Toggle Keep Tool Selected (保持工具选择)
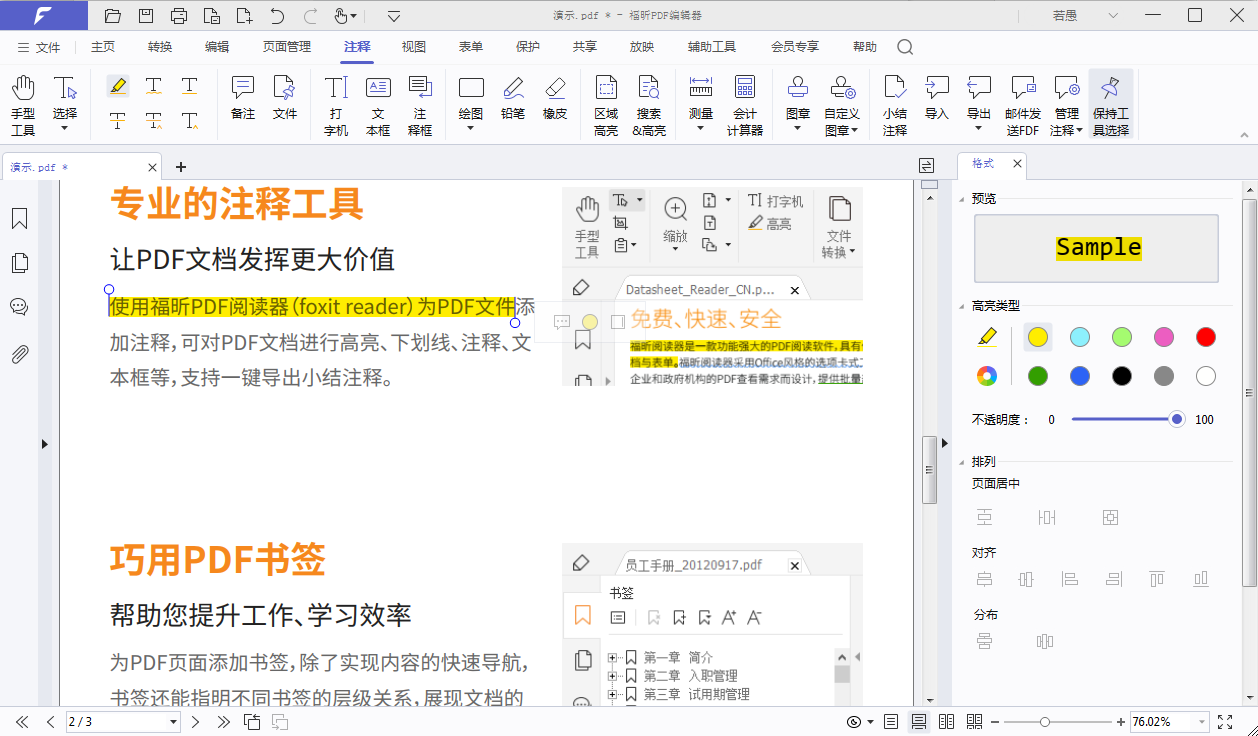This screenshot has width=1258, height=736. [1111, 105]
